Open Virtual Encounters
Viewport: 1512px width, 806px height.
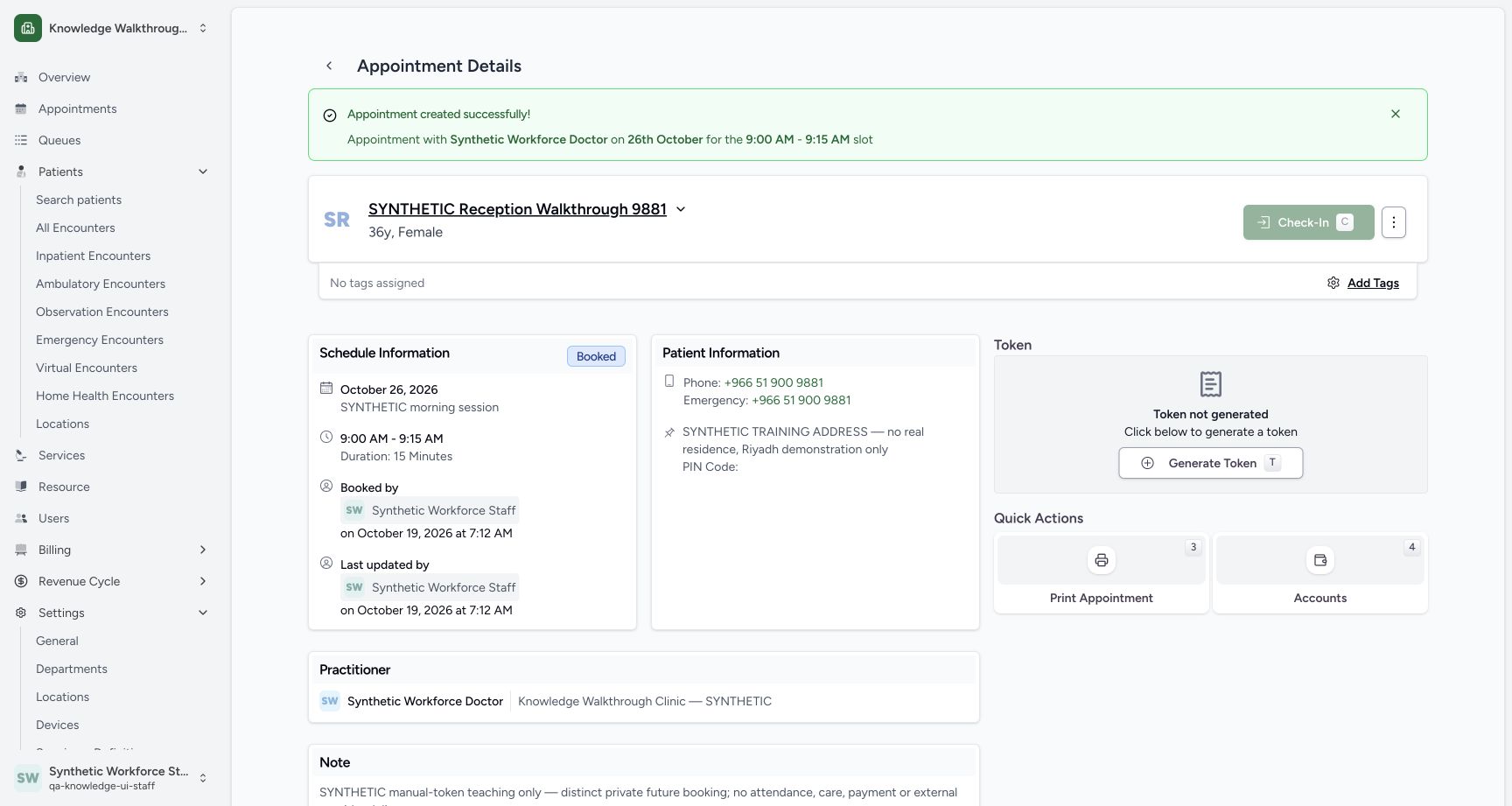click(x=87, y=368)
